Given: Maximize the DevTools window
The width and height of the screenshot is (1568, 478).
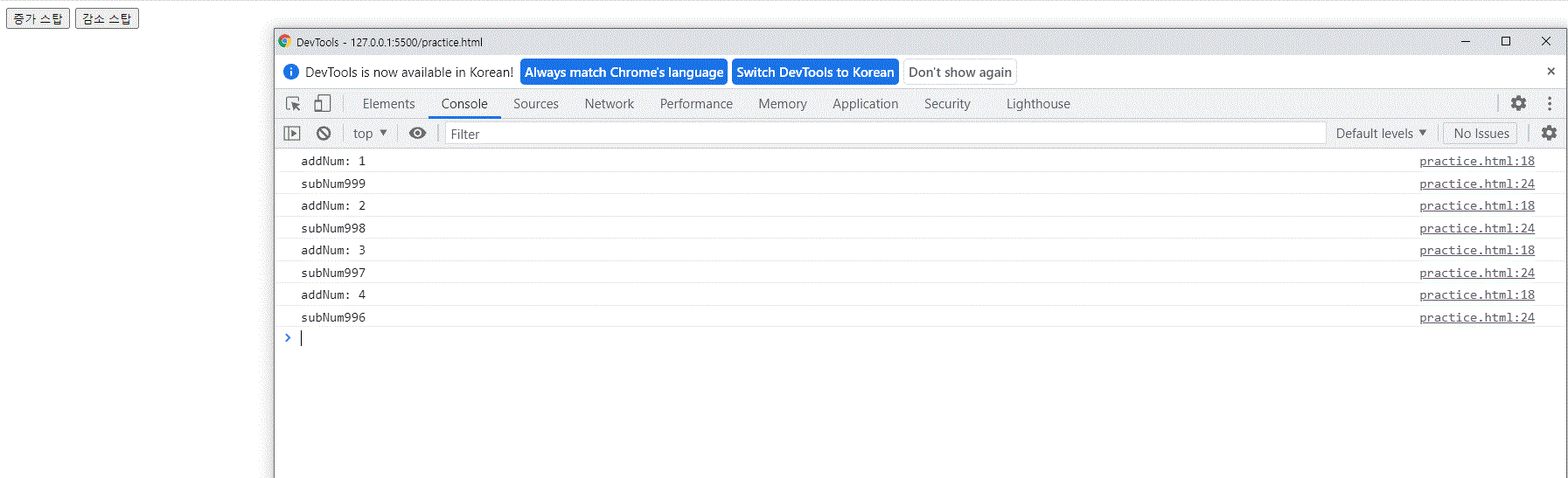Looking at the screenshot, I should click(1506, 41).
